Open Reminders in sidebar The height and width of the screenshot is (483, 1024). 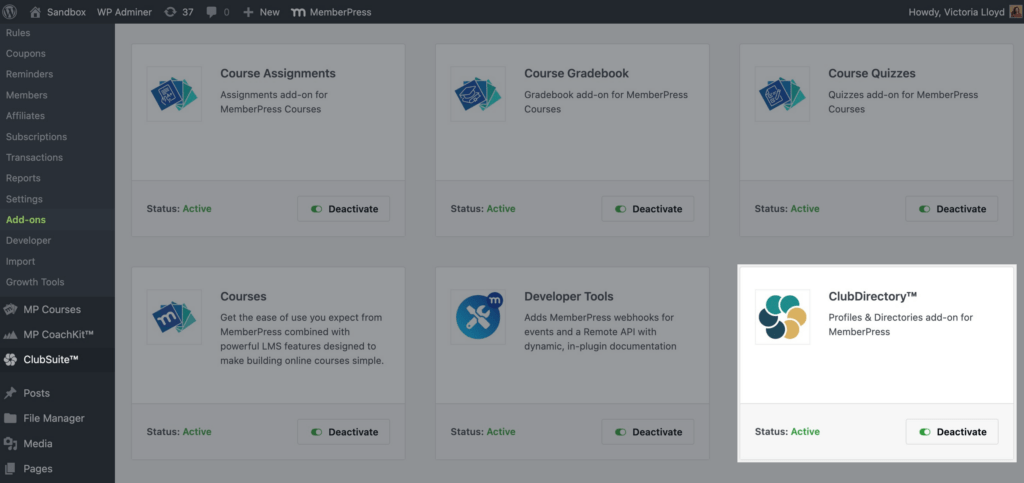29,74
